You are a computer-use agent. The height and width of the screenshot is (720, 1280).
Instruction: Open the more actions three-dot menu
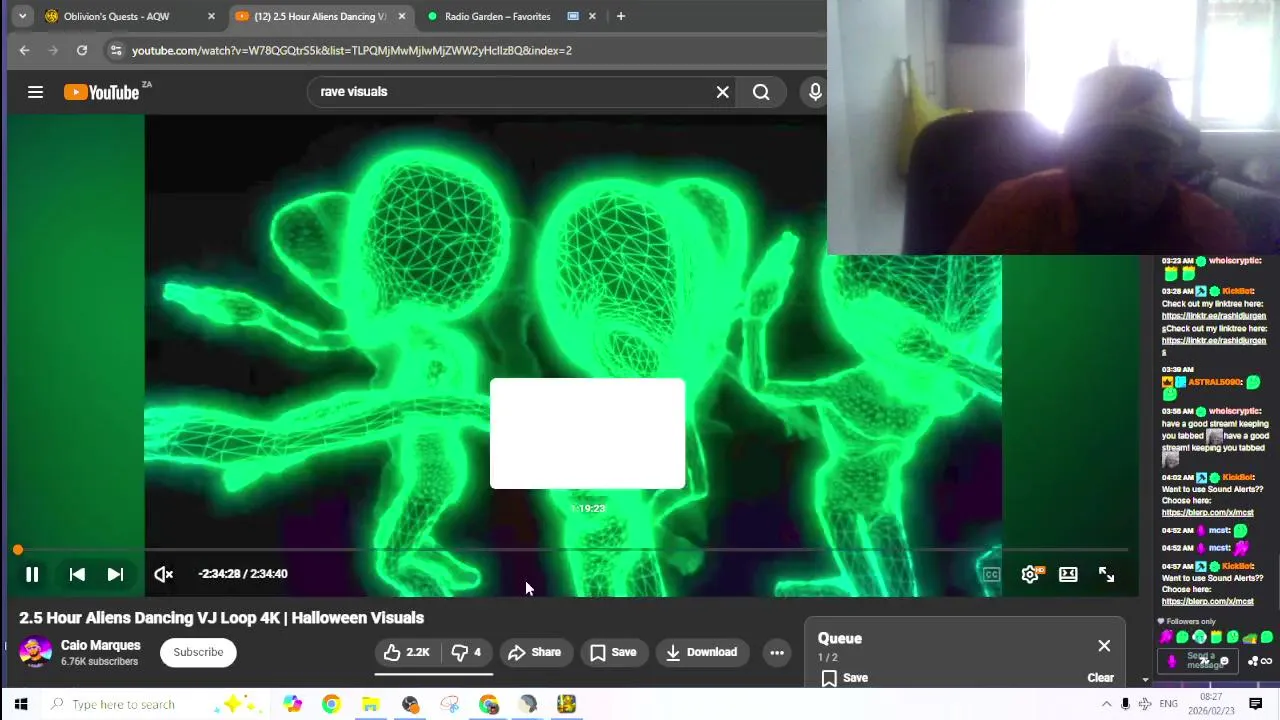click(777, 652)
